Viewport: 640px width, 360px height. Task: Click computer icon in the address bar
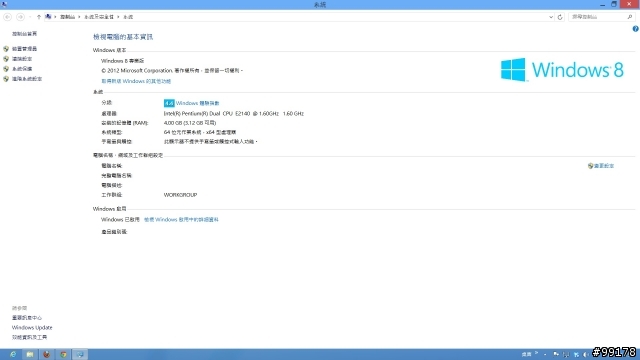(x=49, y=17)
